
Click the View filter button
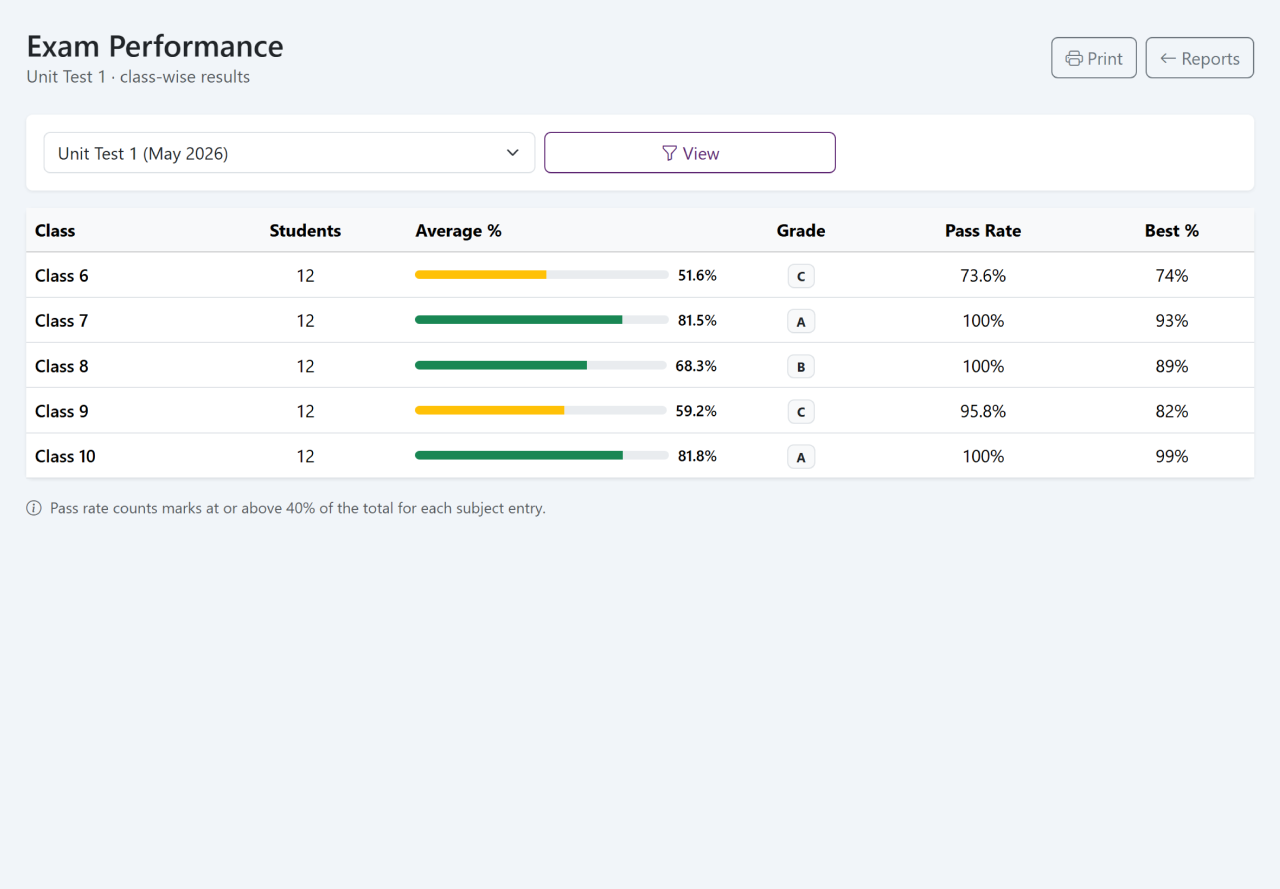[690, 153]
